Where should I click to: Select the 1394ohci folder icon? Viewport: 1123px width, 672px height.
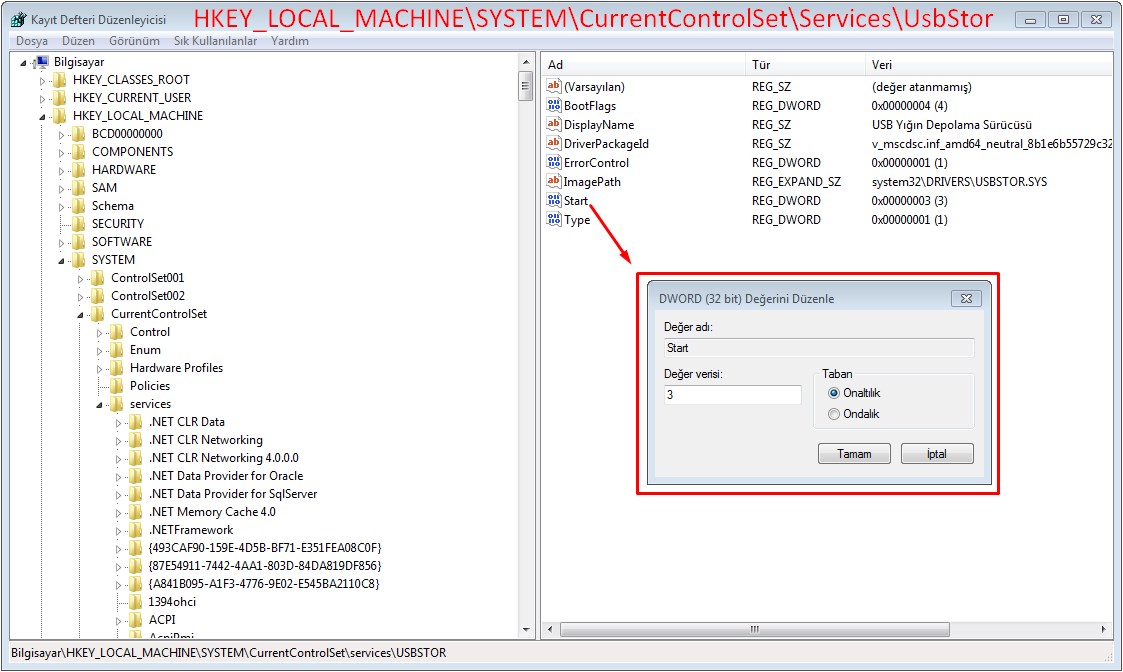tap(136, 602)
